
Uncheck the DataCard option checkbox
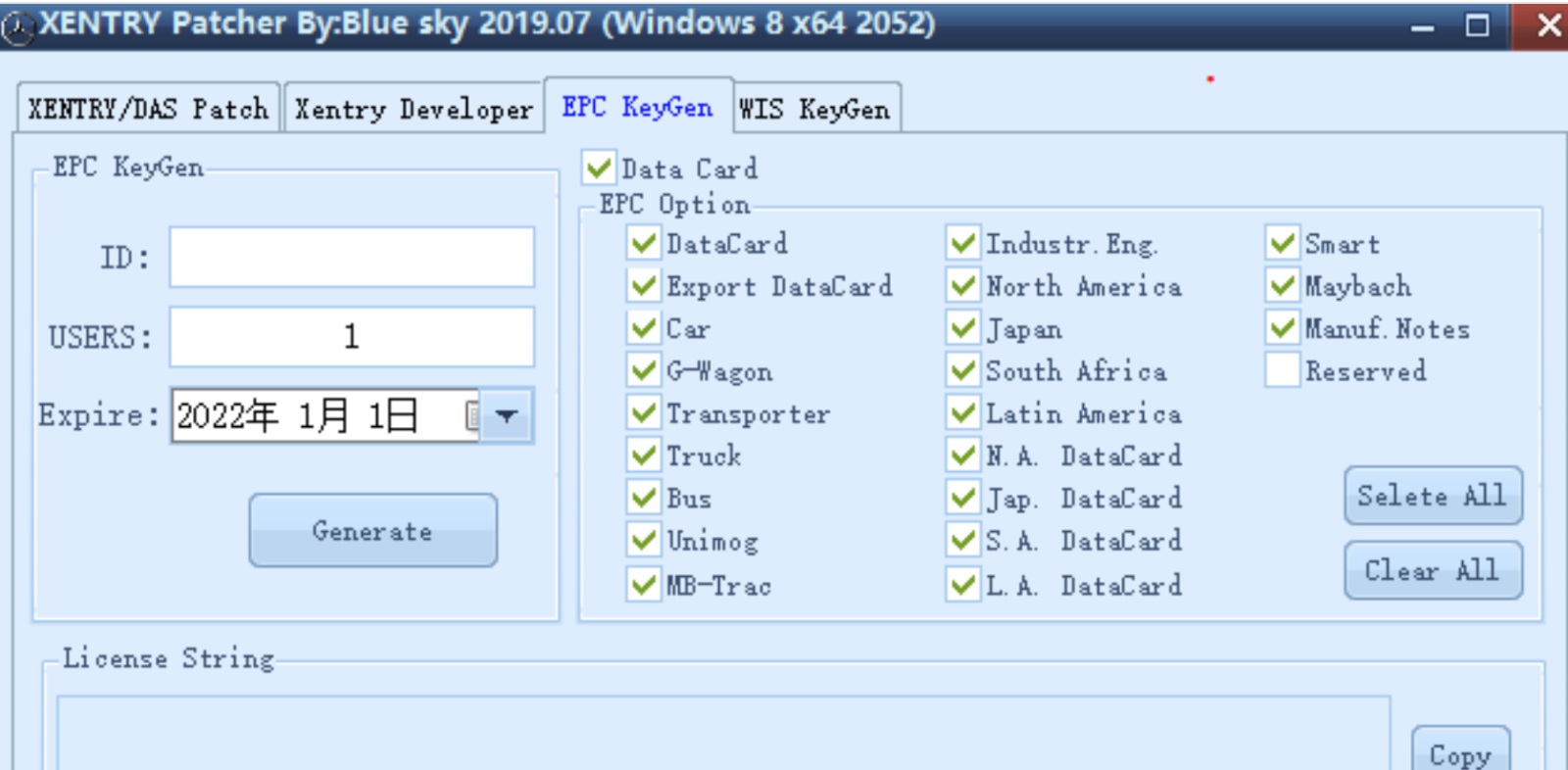(x=643, y=243)
